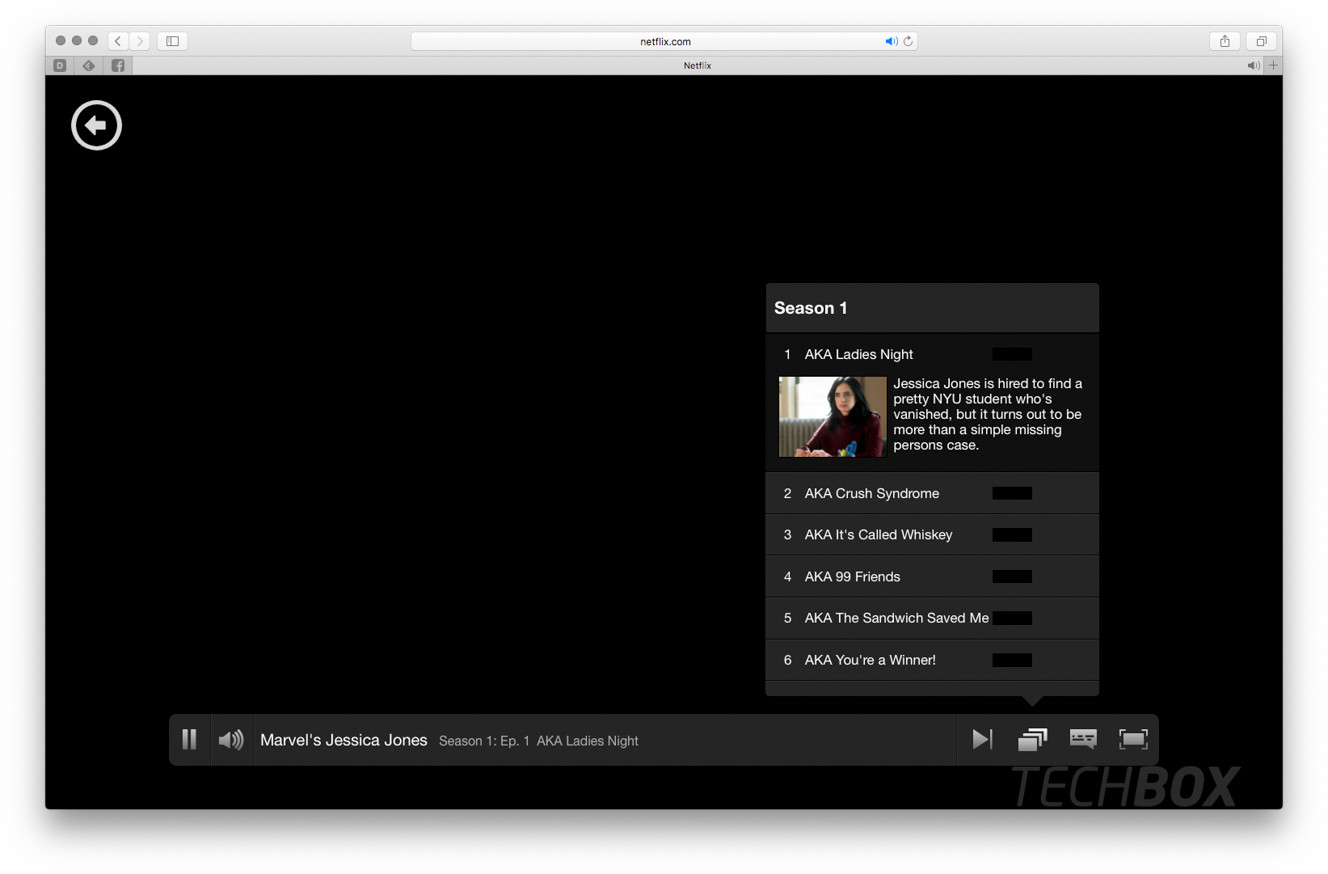The height and width of the screenshot is (874, 1328).
Task: Switch to the pinned D tab
Action: (60, 65)
